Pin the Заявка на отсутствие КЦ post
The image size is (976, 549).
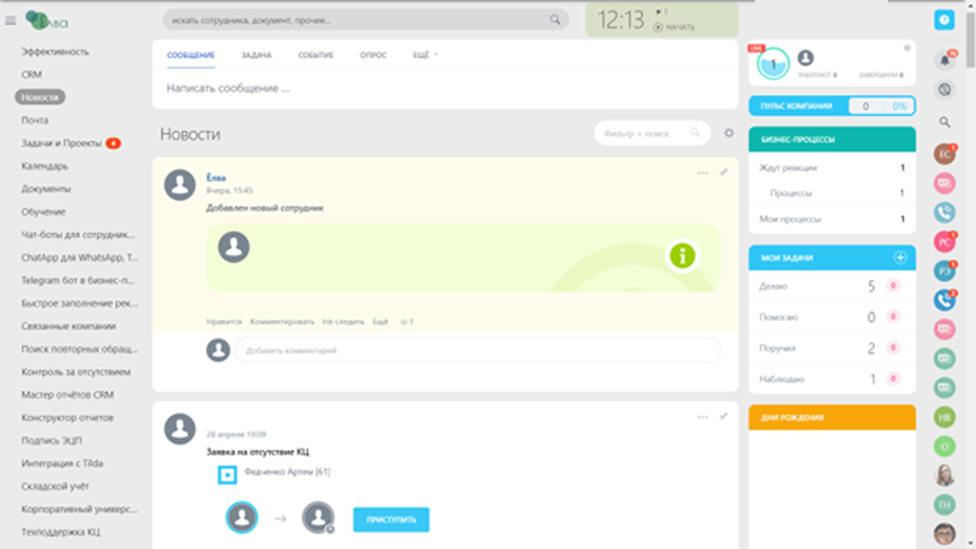723,416
